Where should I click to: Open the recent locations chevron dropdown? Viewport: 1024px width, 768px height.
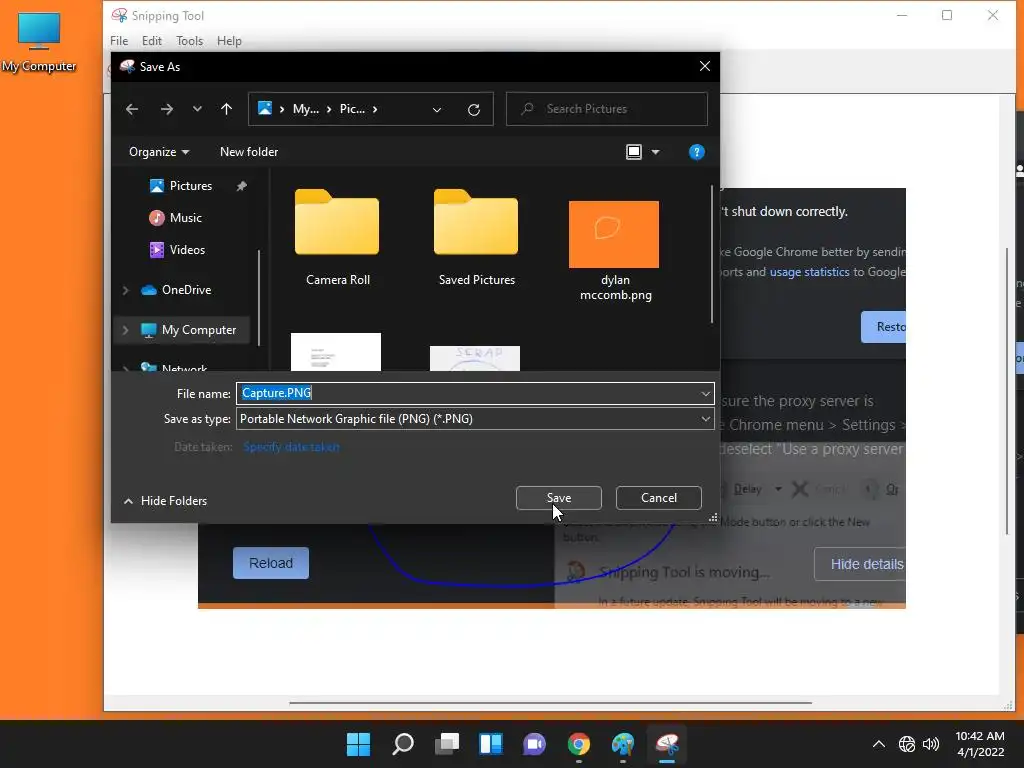[x=197, y=109]
